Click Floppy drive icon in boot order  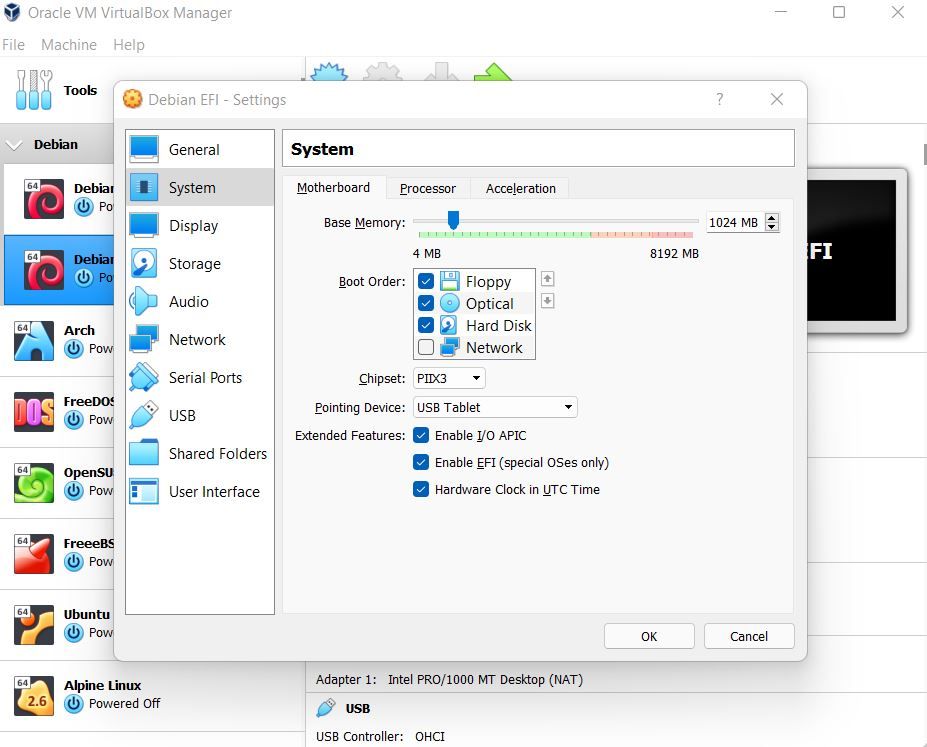point(450,281)
